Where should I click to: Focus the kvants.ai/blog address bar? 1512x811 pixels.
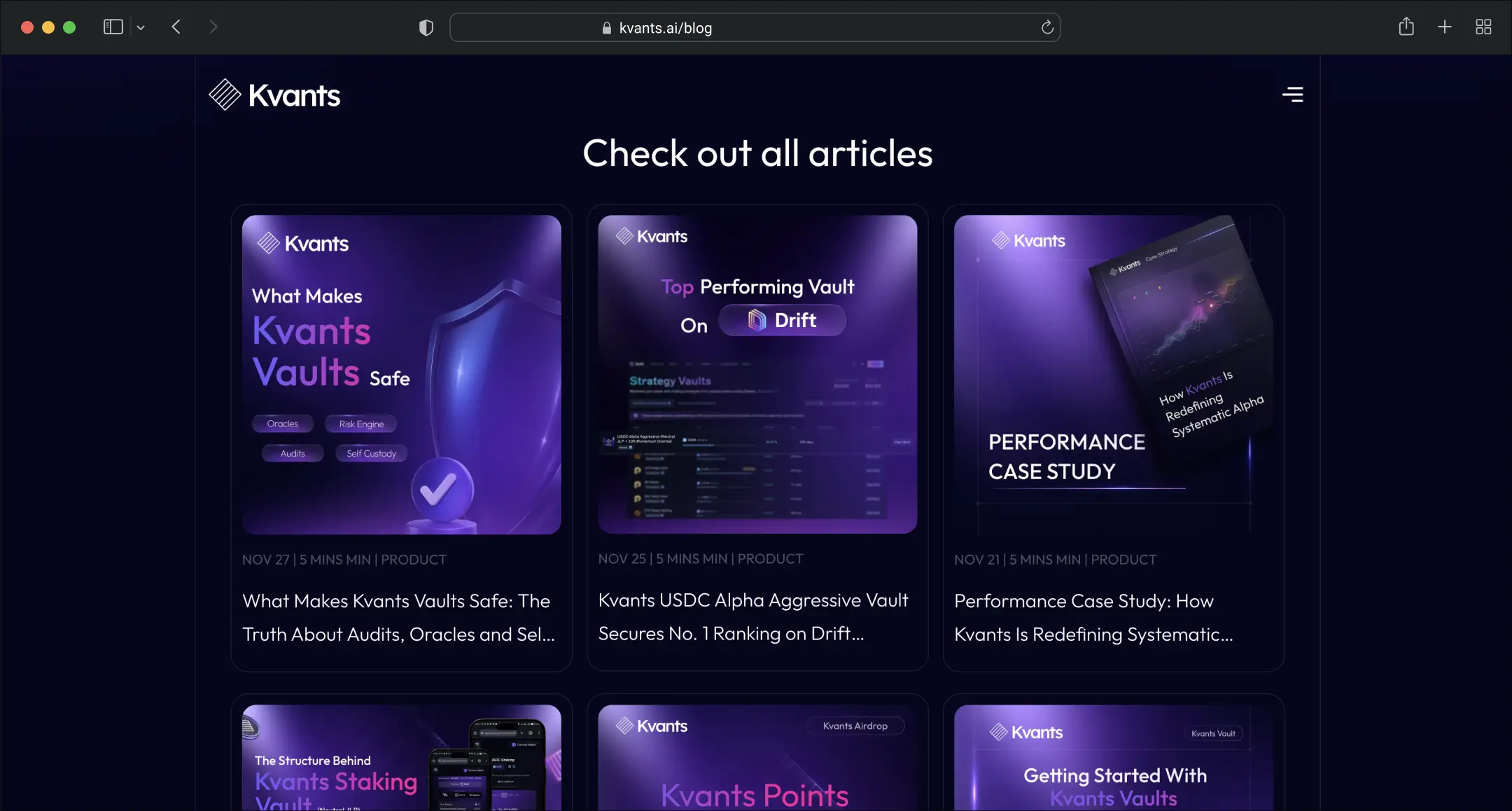755,27
